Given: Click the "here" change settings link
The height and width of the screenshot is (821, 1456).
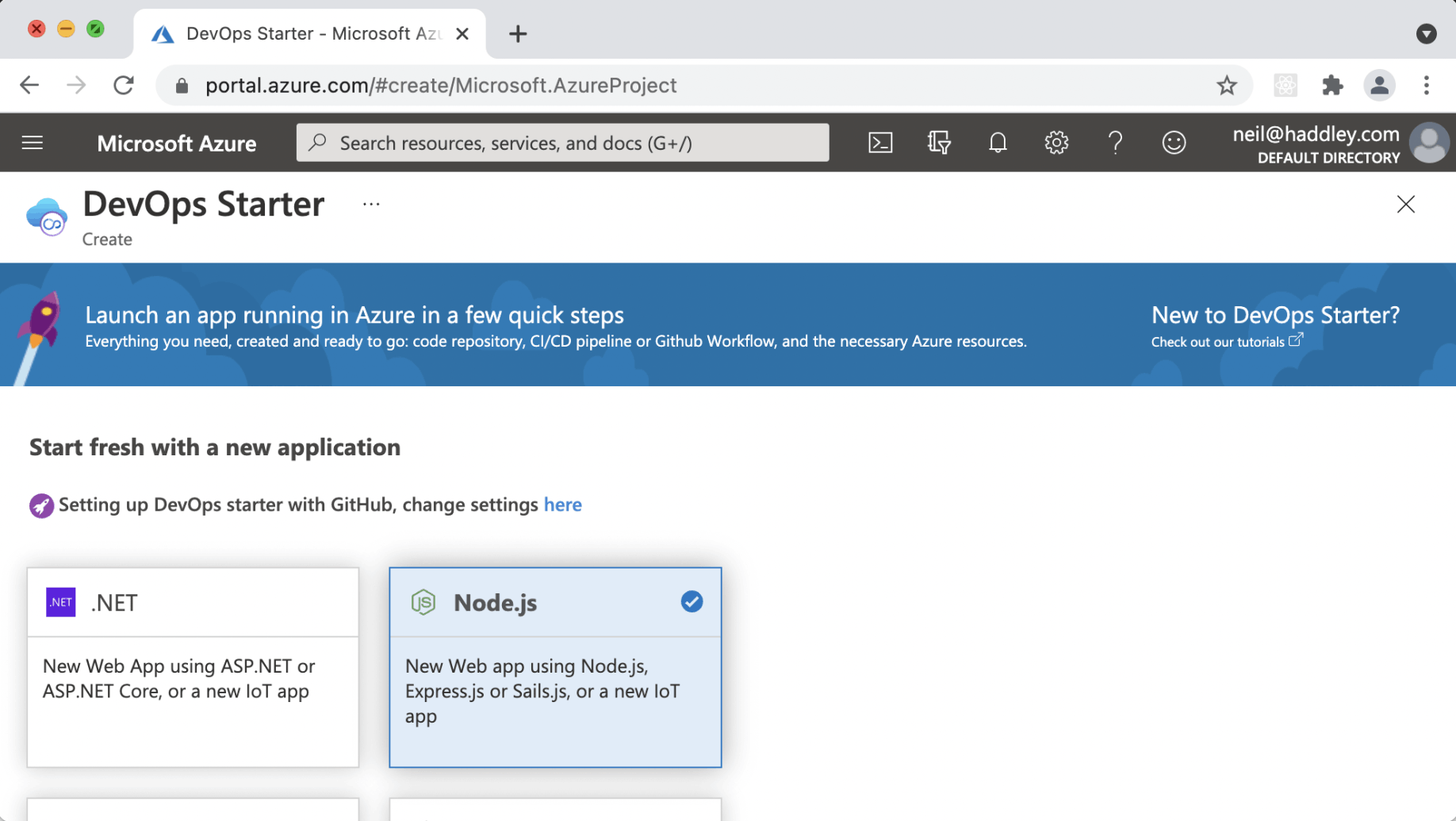Looking at the screenshot, I should 562,505.
